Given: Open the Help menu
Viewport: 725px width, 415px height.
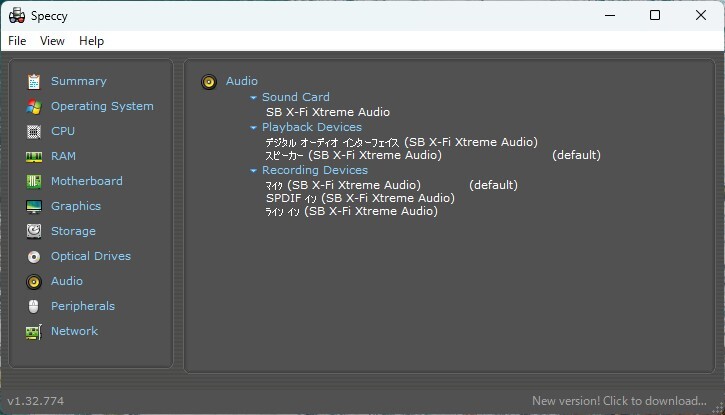Looking at the screenshot, I should (x=91, y=41).
